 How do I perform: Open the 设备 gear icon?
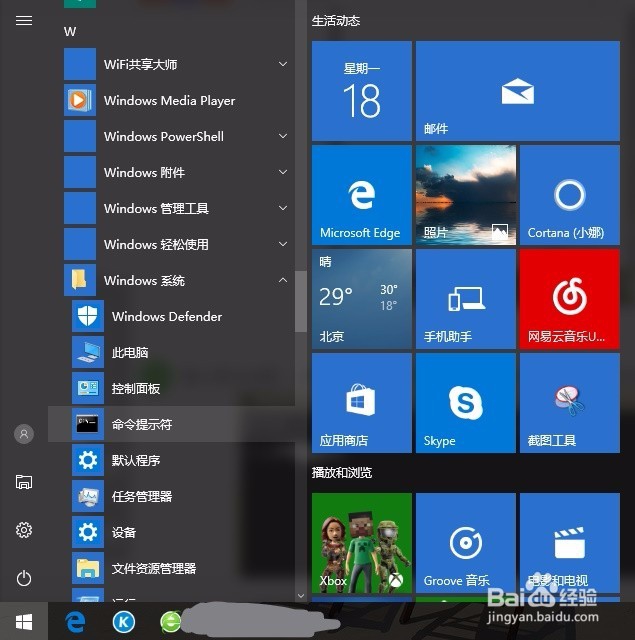coord(88,532)
